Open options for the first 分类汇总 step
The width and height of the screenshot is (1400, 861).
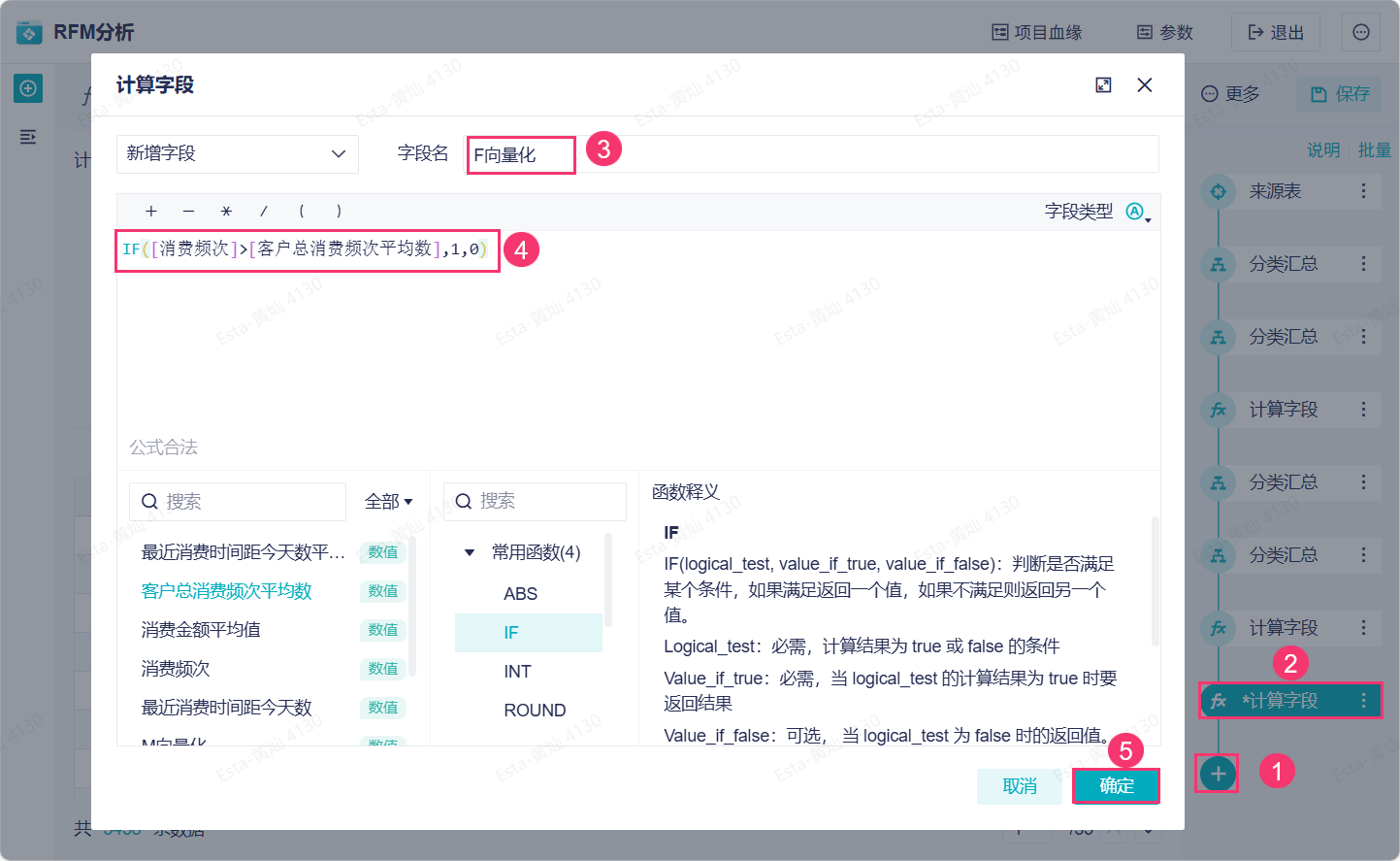(1363, 264)
